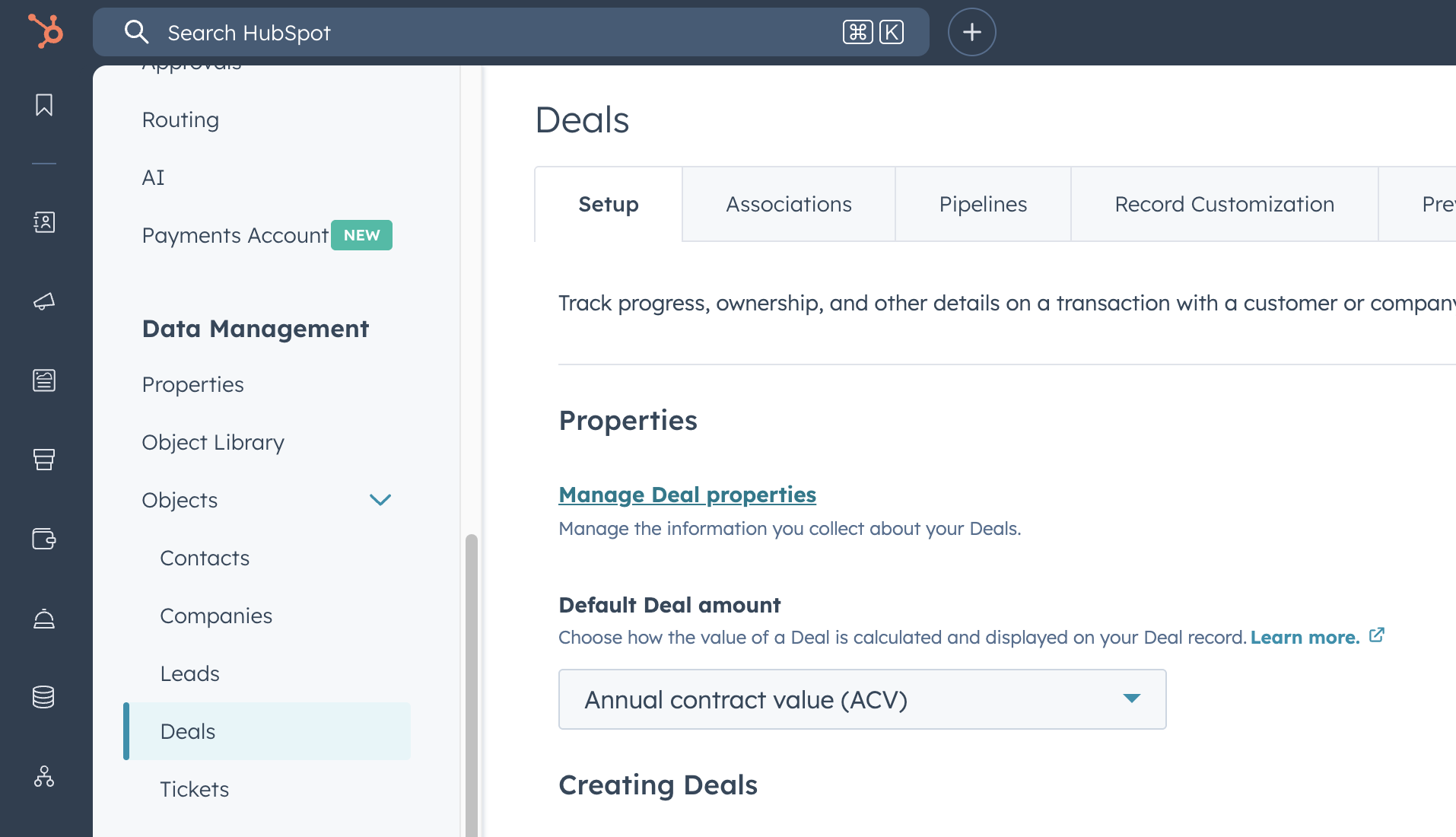This screenshot has height=837, width=1456.
Task: Open the Record Customization tab
Action: (1224, 204)
